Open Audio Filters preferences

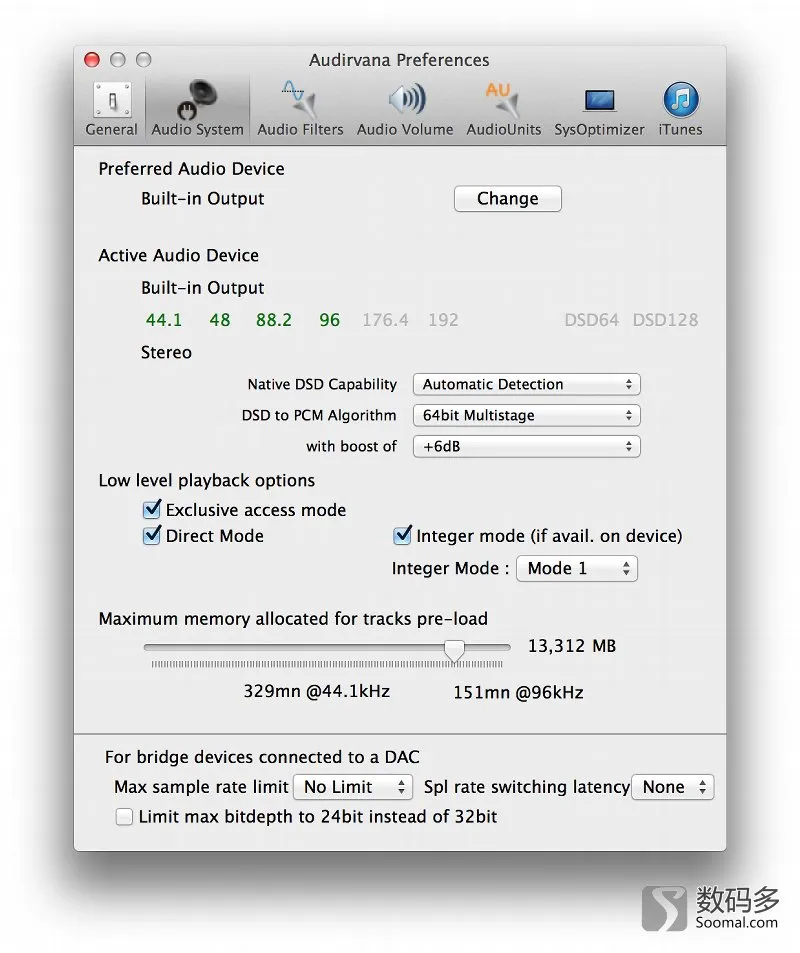[300, 110]
